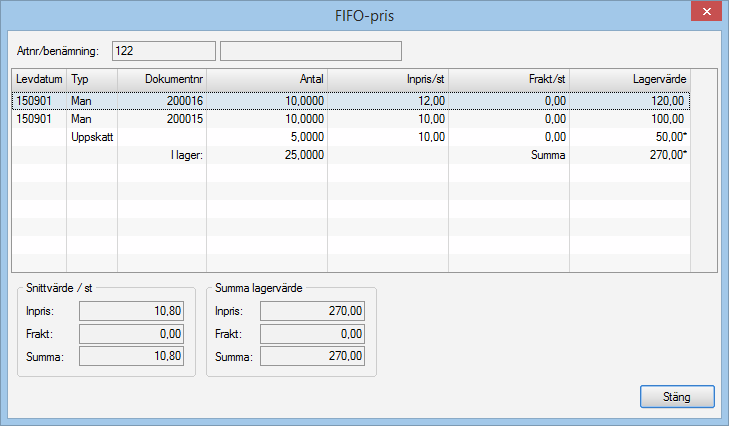Click the empty article name field

310,51
